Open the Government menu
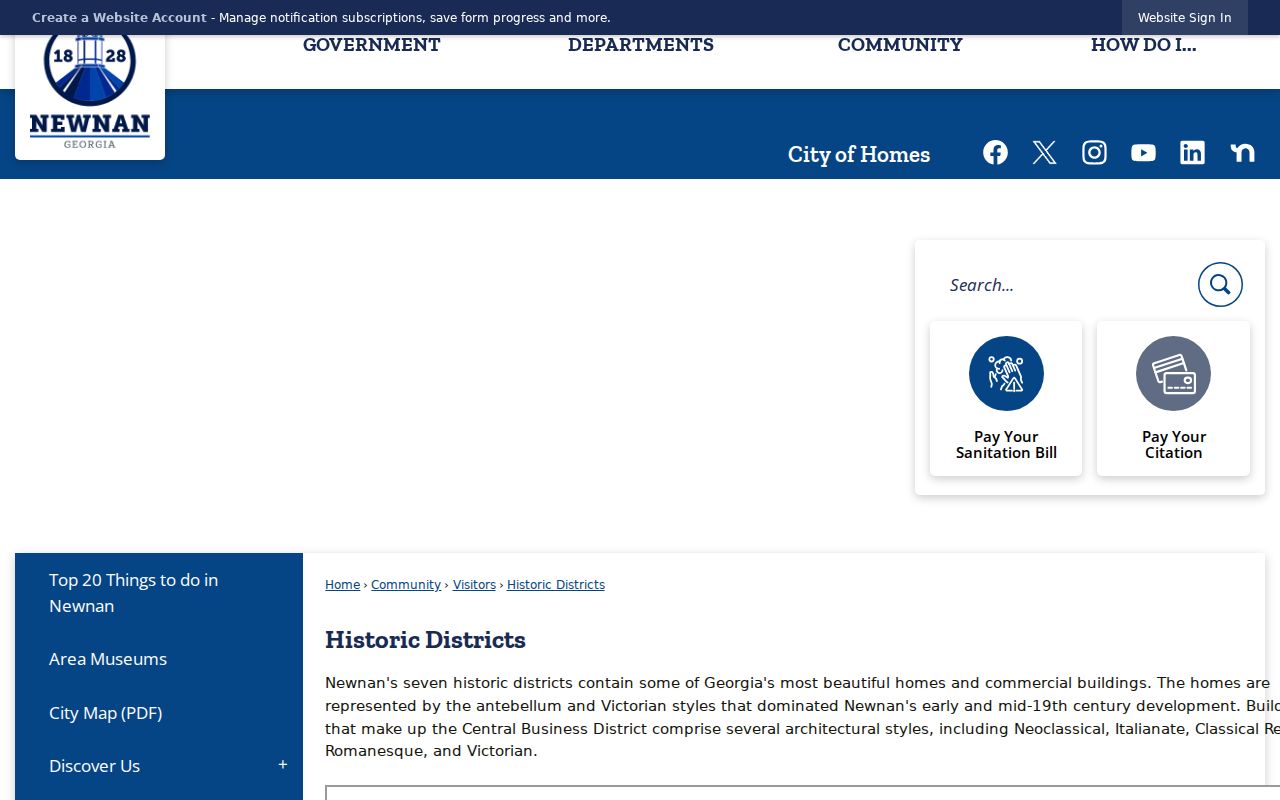The image size is (1280, 800). coord(371,45)
